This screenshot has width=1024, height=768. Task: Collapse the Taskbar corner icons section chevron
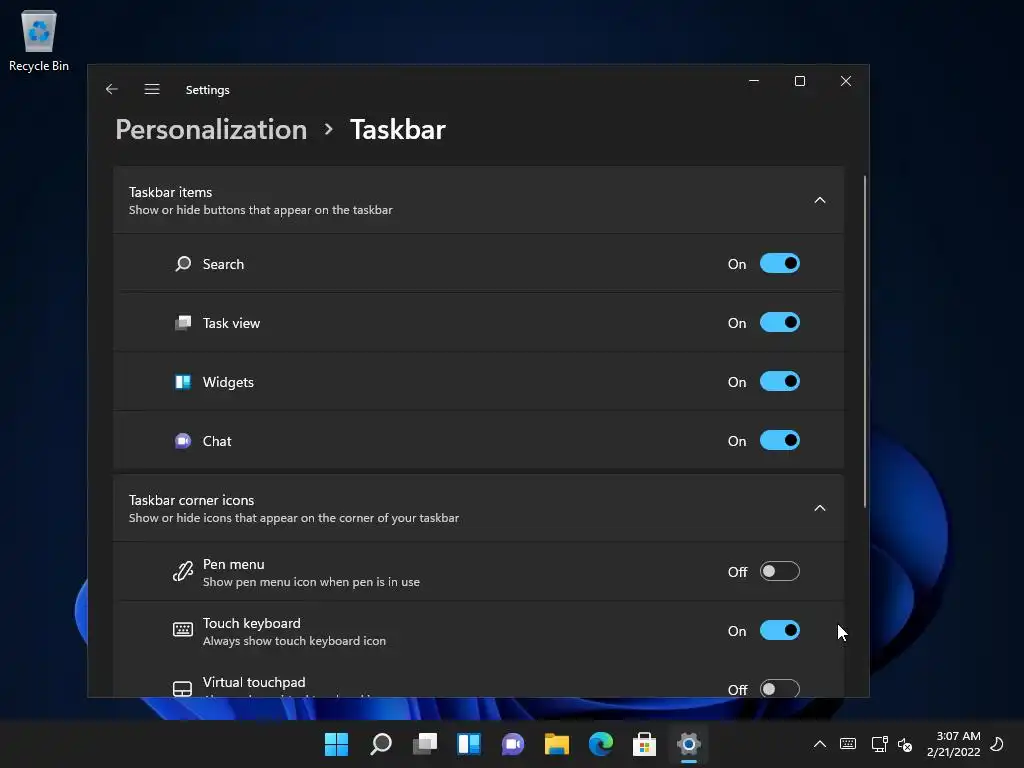click(820, 508)
